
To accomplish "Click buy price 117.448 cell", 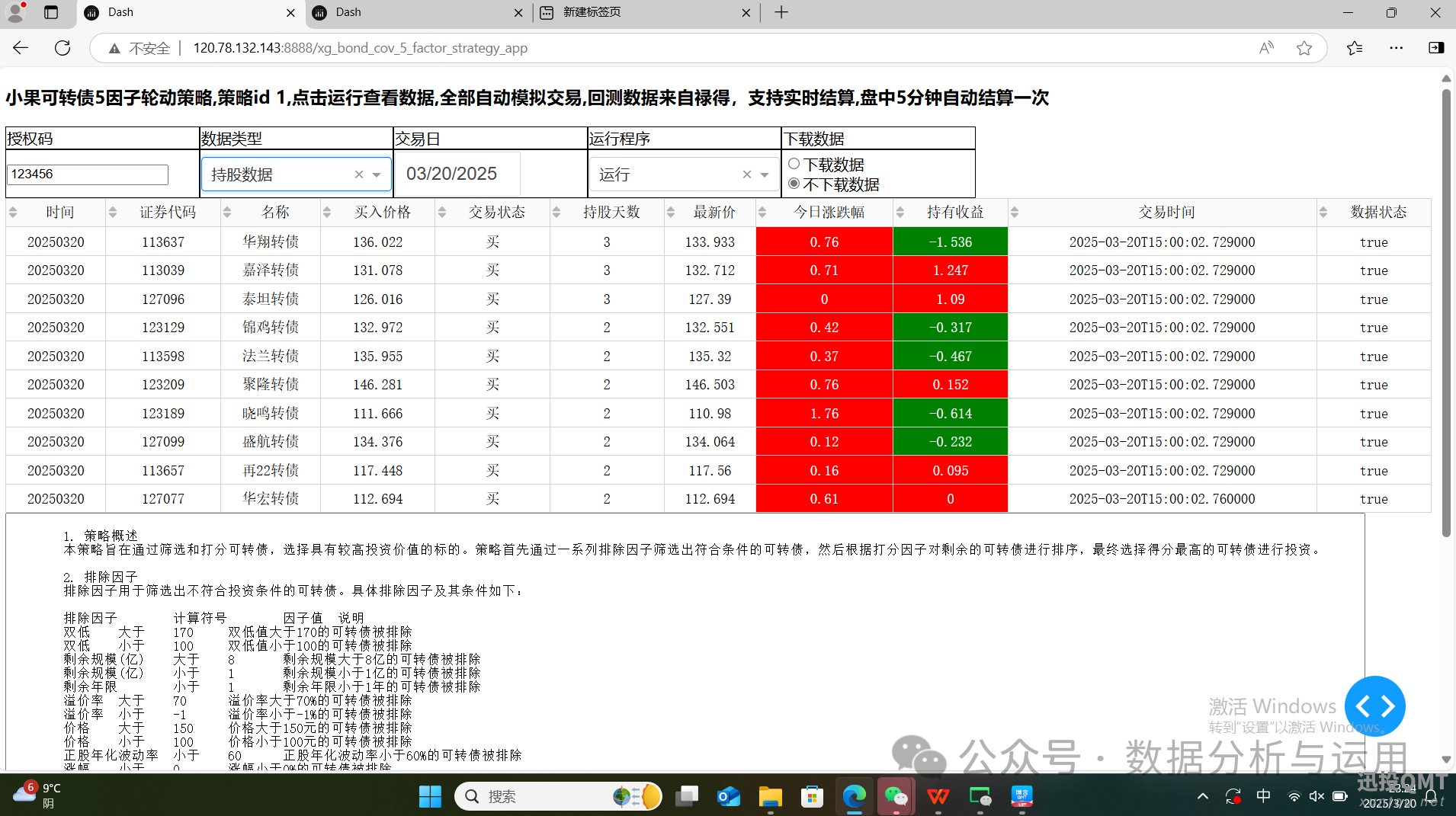I will tap(377, 470).
